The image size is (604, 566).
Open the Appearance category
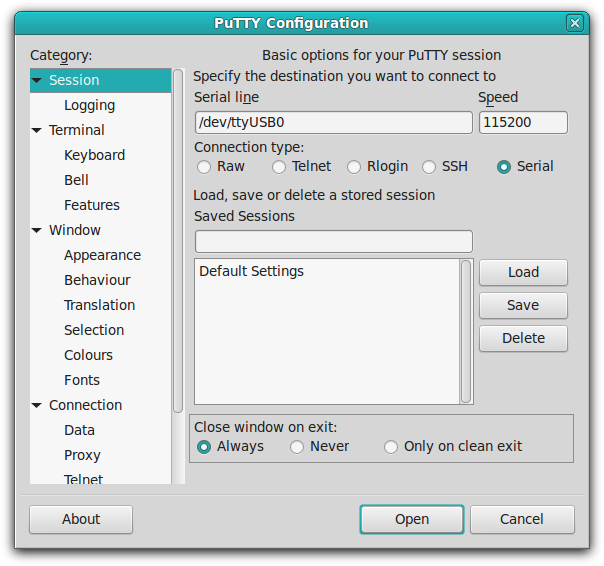[x=101, y=255]
